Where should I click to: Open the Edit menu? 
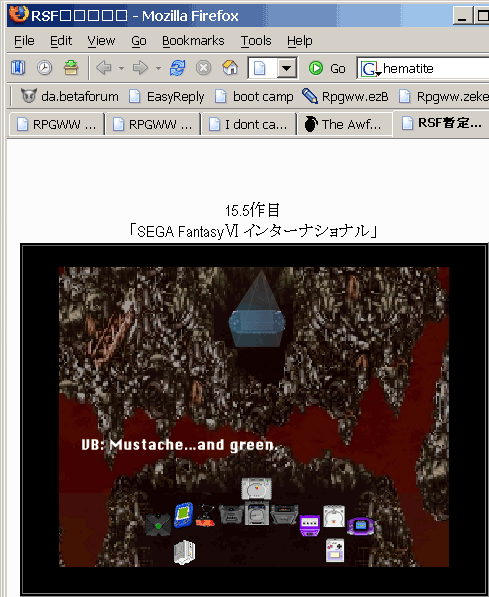[x=61, y=40]
